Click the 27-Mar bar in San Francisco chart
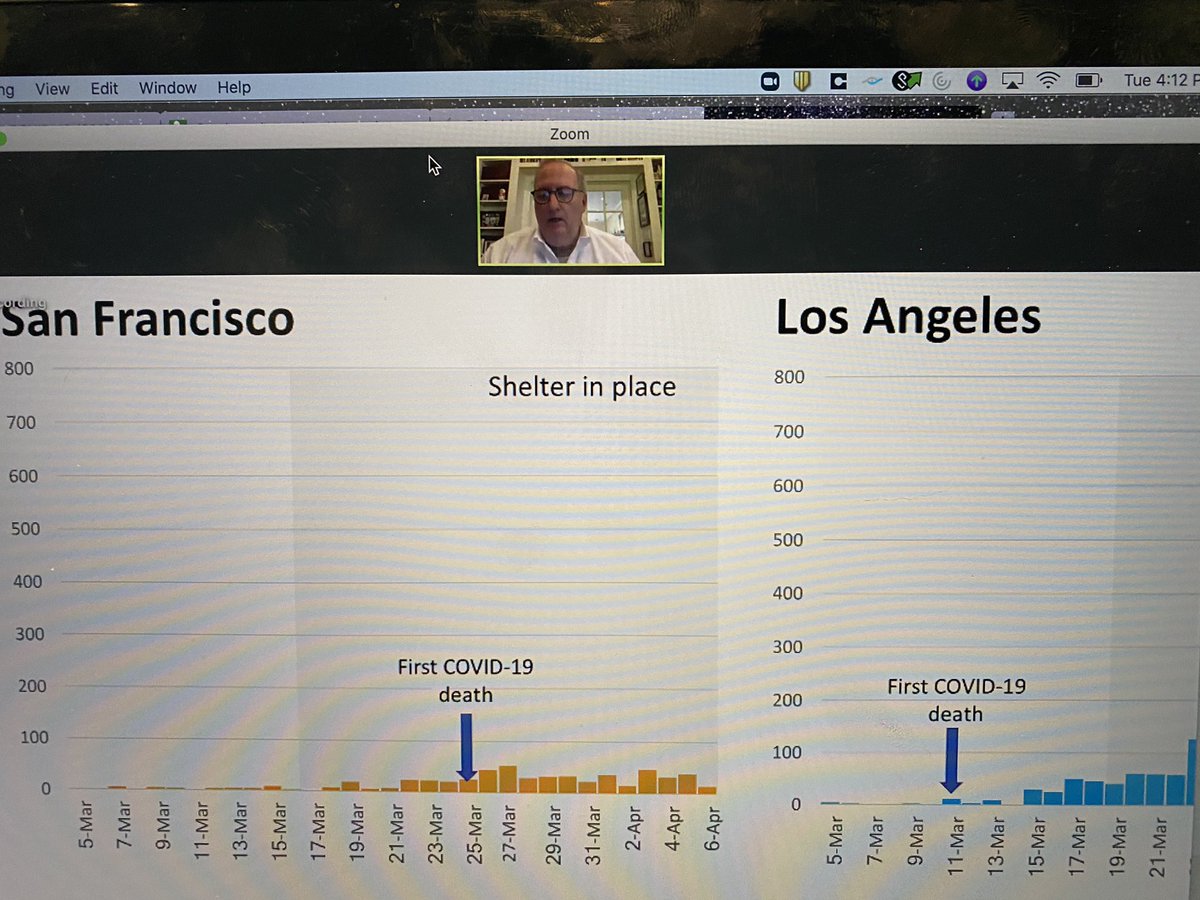Screen dimensions: 1200x900 (x=508, y=779)
